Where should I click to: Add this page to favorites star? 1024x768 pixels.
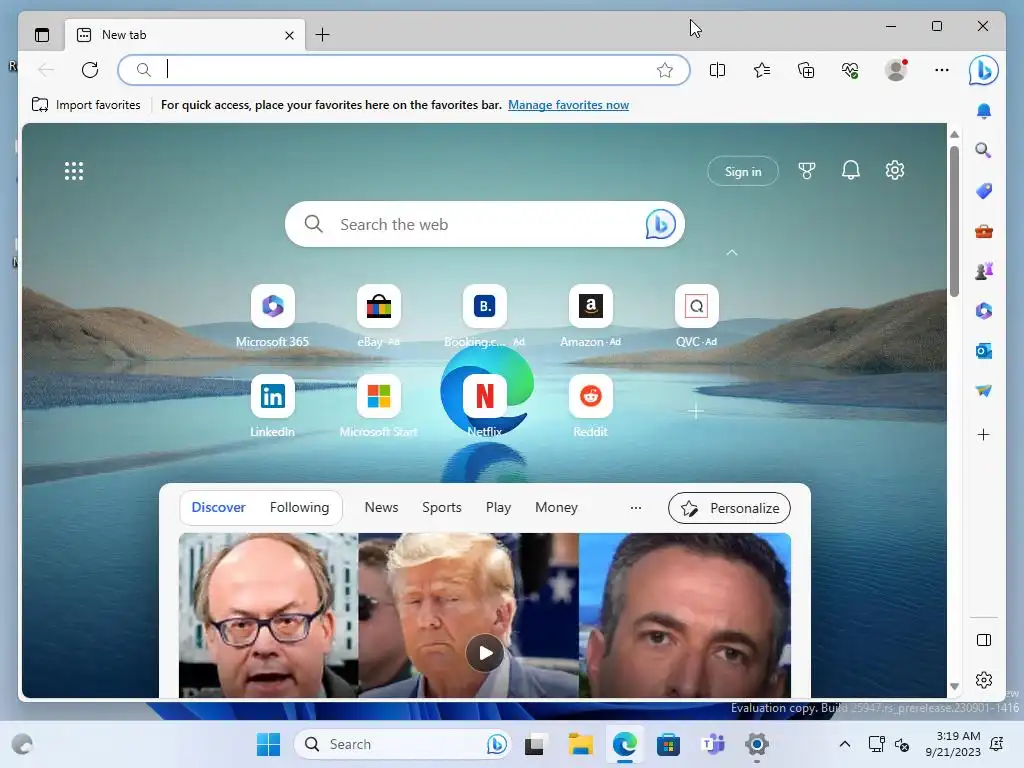[x=665, y=70]
